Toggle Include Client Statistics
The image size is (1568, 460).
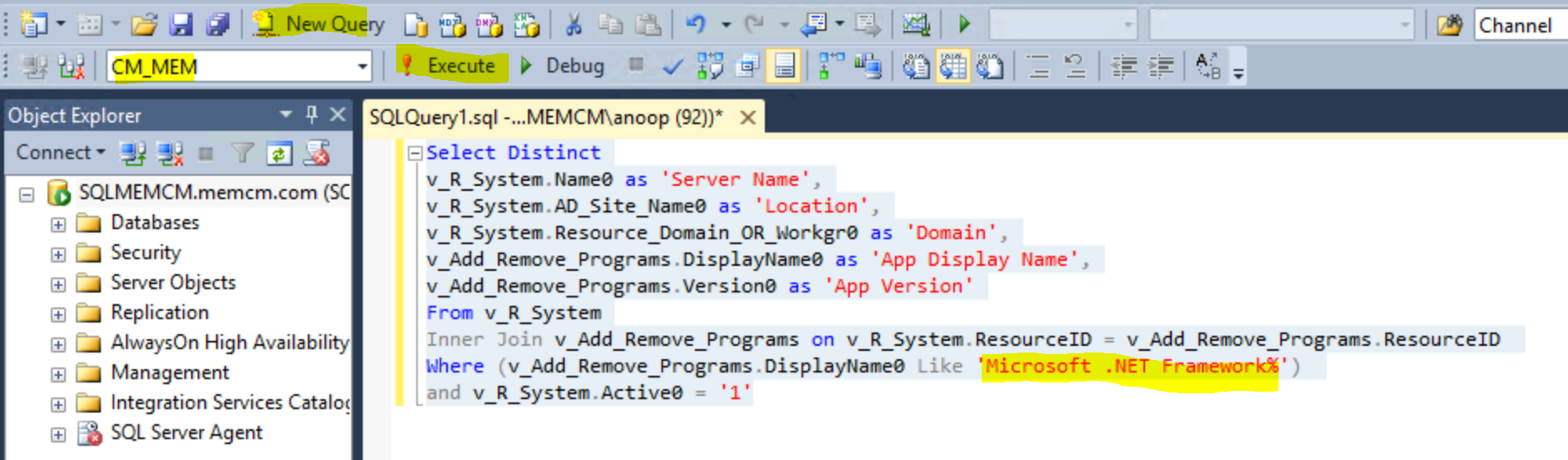pos(867,66)
